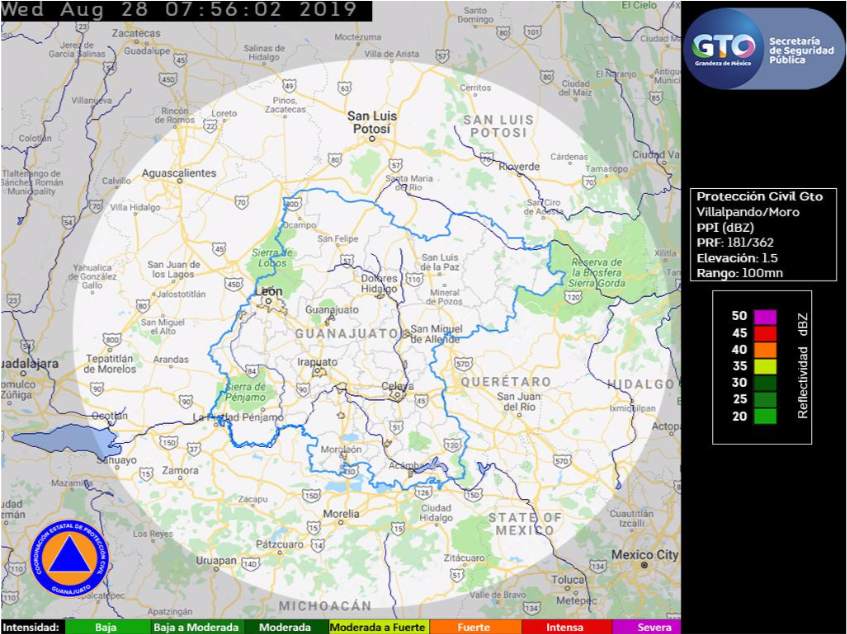Click the HIDALGO state label
This screenshot has width=847, height=634.
click(x=641, y=384)
